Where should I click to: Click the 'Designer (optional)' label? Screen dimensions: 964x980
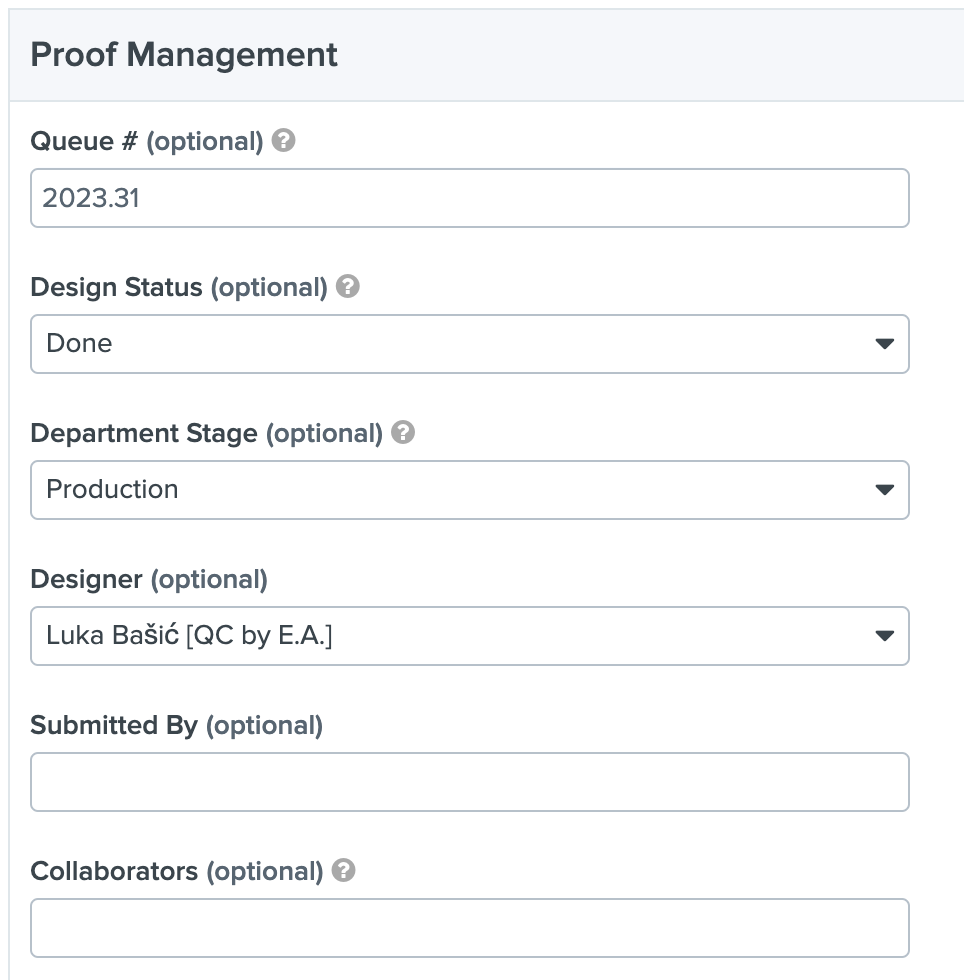point(149,579)
